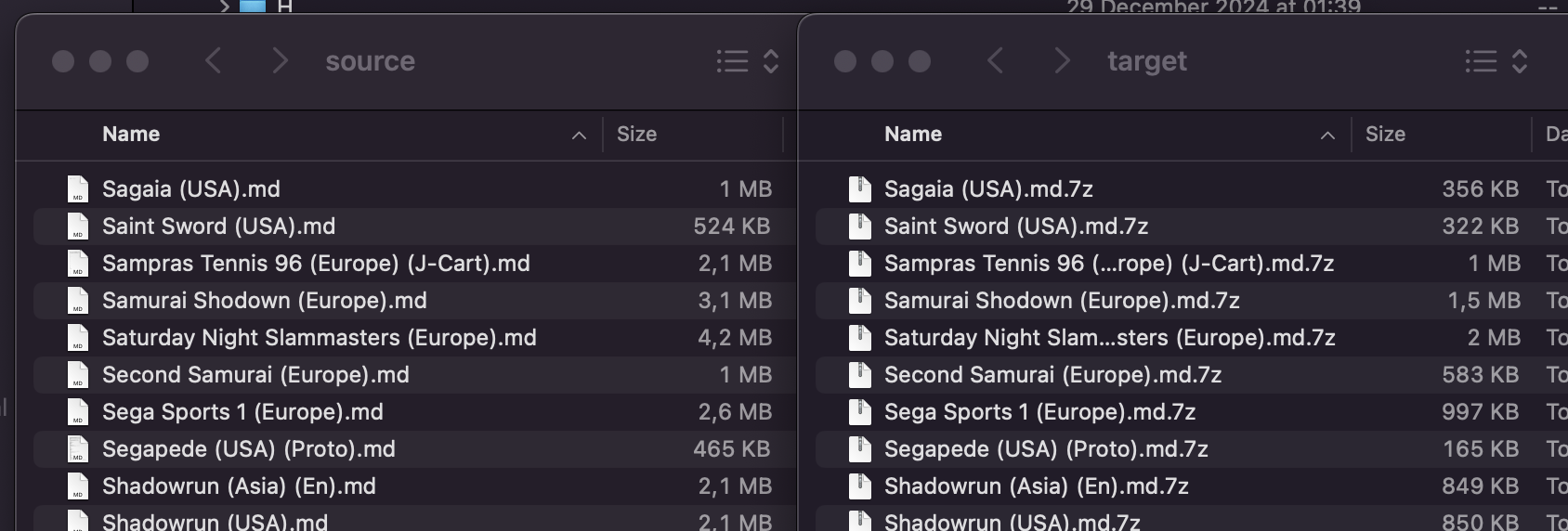Click the Saturday Night Slam...sters .md.7z archive icon
The height and width of the screenshot is (531, 1568).
(x=860, y=338)
